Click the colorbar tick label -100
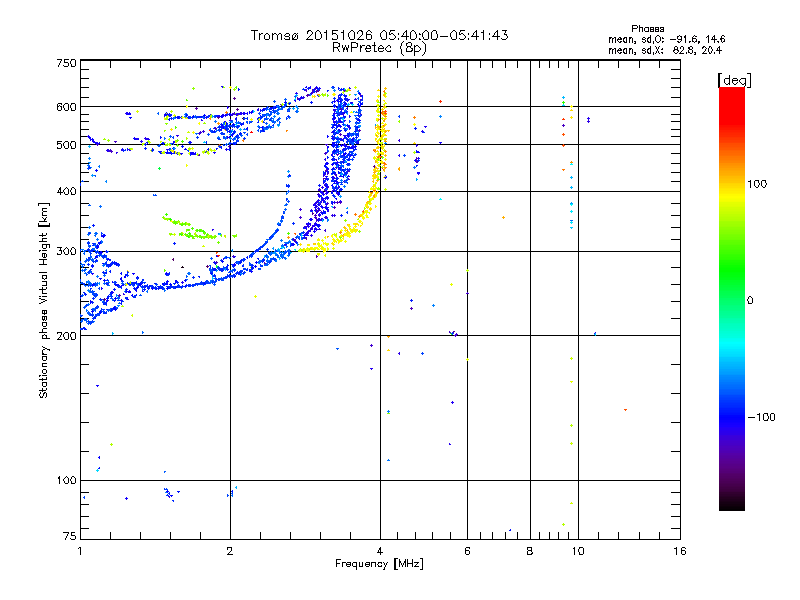The image size is (800, 600). pos(762,417)
